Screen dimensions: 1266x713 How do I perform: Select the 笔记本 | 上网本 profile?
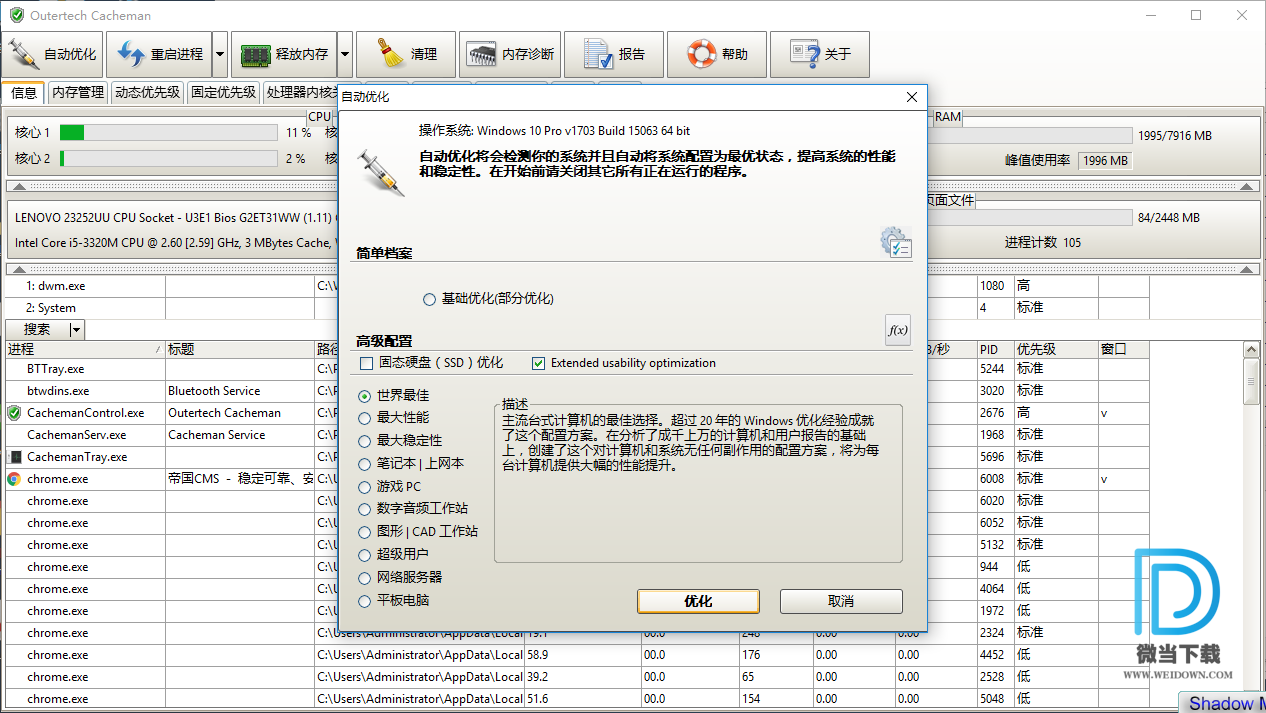tap(411, 464)
